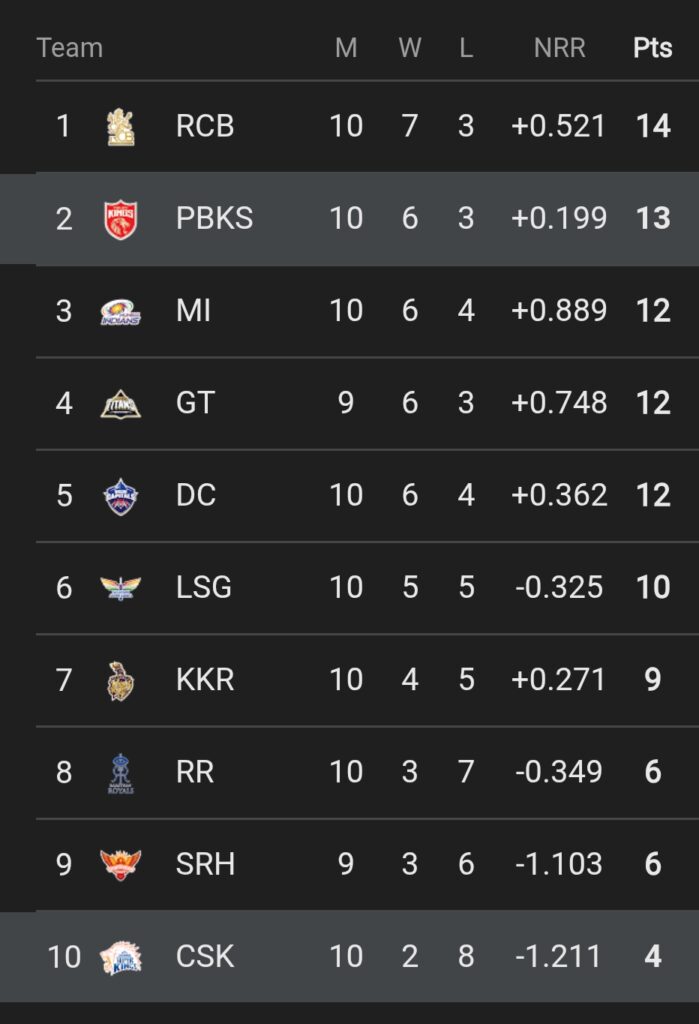
Task: Select the Team column header
Action: [x=70, y=48]
